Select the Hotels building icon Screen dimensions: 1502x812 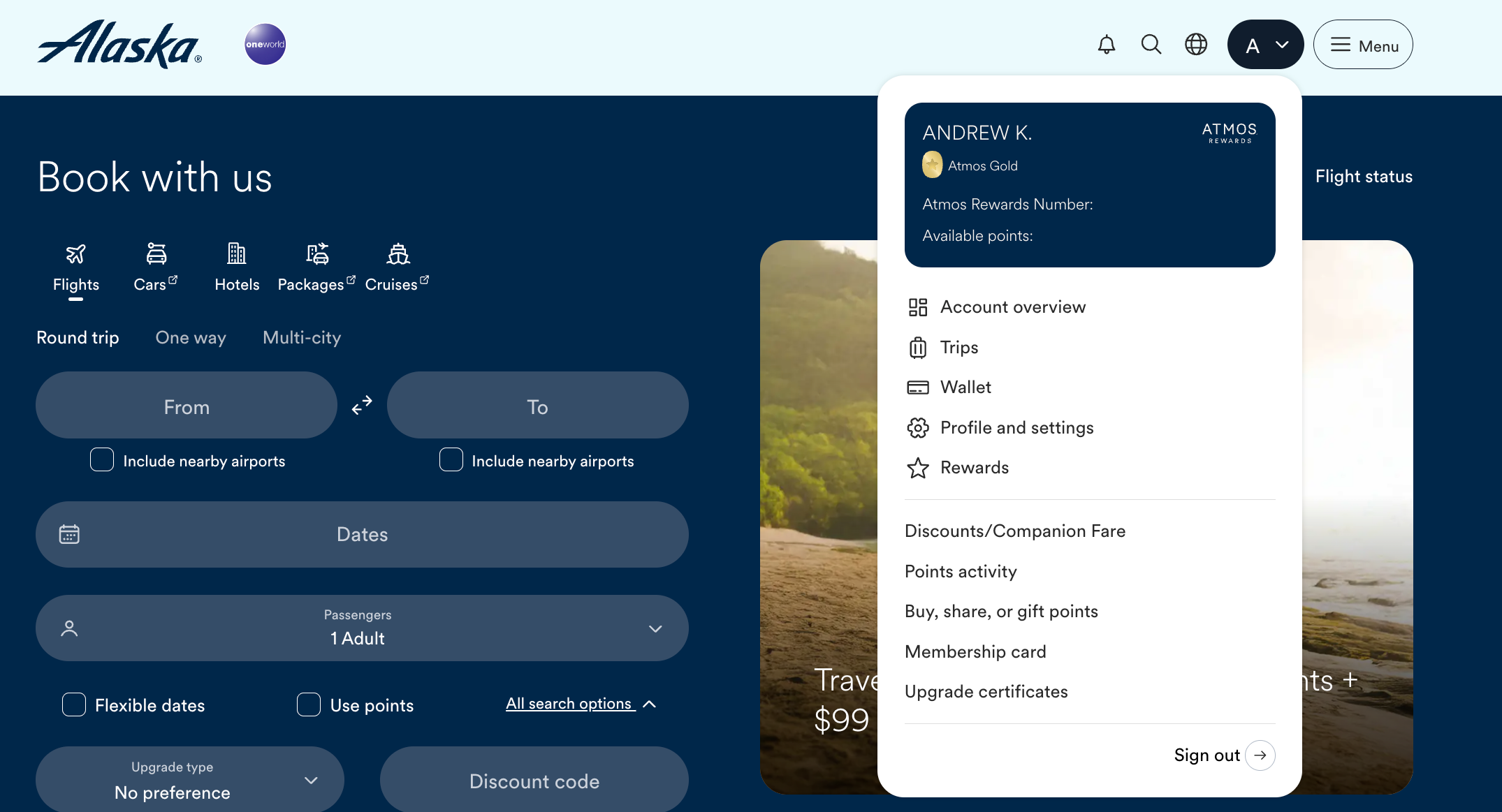[237, 253]
